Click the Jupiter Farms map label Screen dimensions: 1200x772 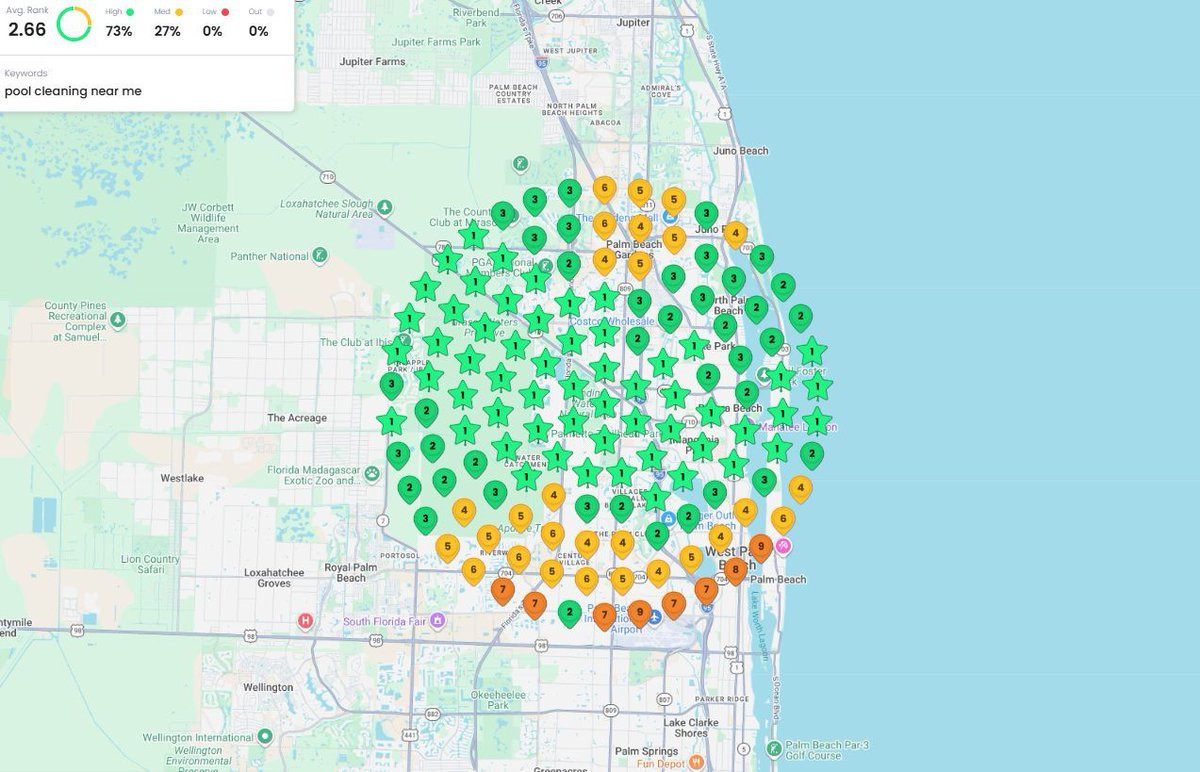[x=373, y=62]
